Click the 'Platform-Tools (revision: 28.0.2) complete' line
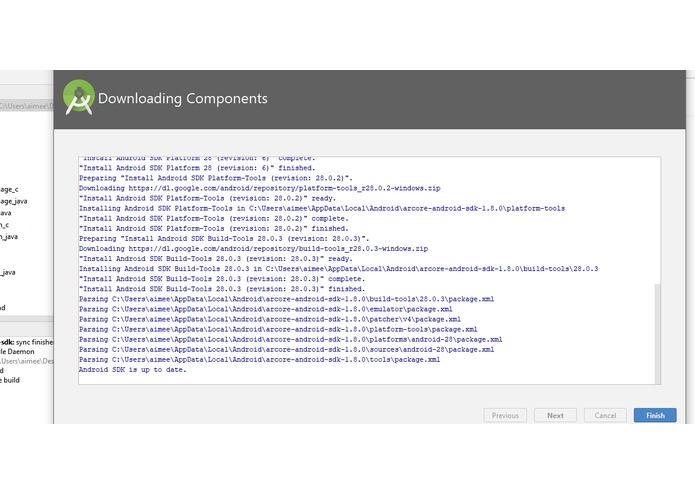 [x=214, y=218]
